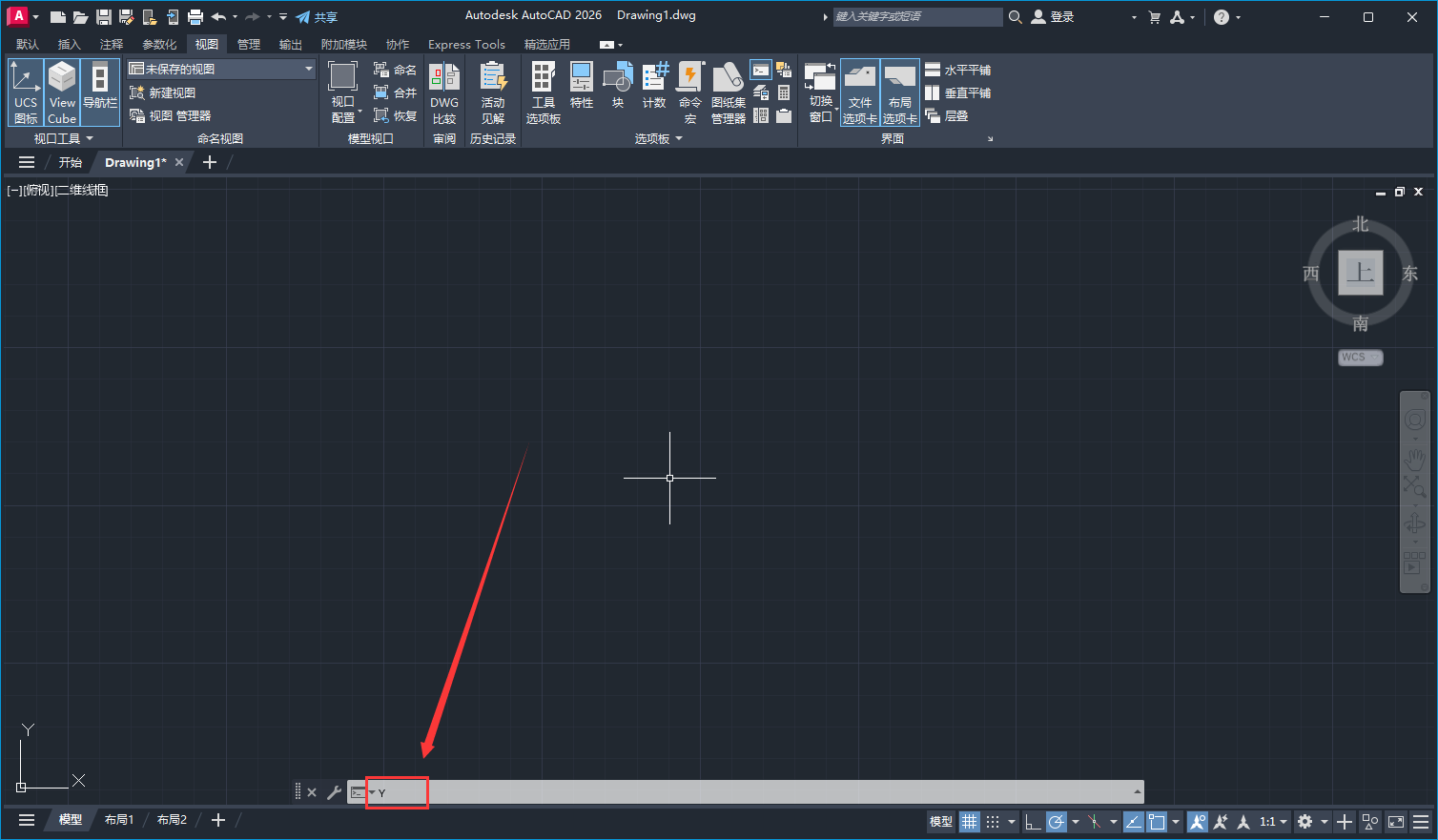Click the Plot print icon in quick access

(x=195, y=17)
